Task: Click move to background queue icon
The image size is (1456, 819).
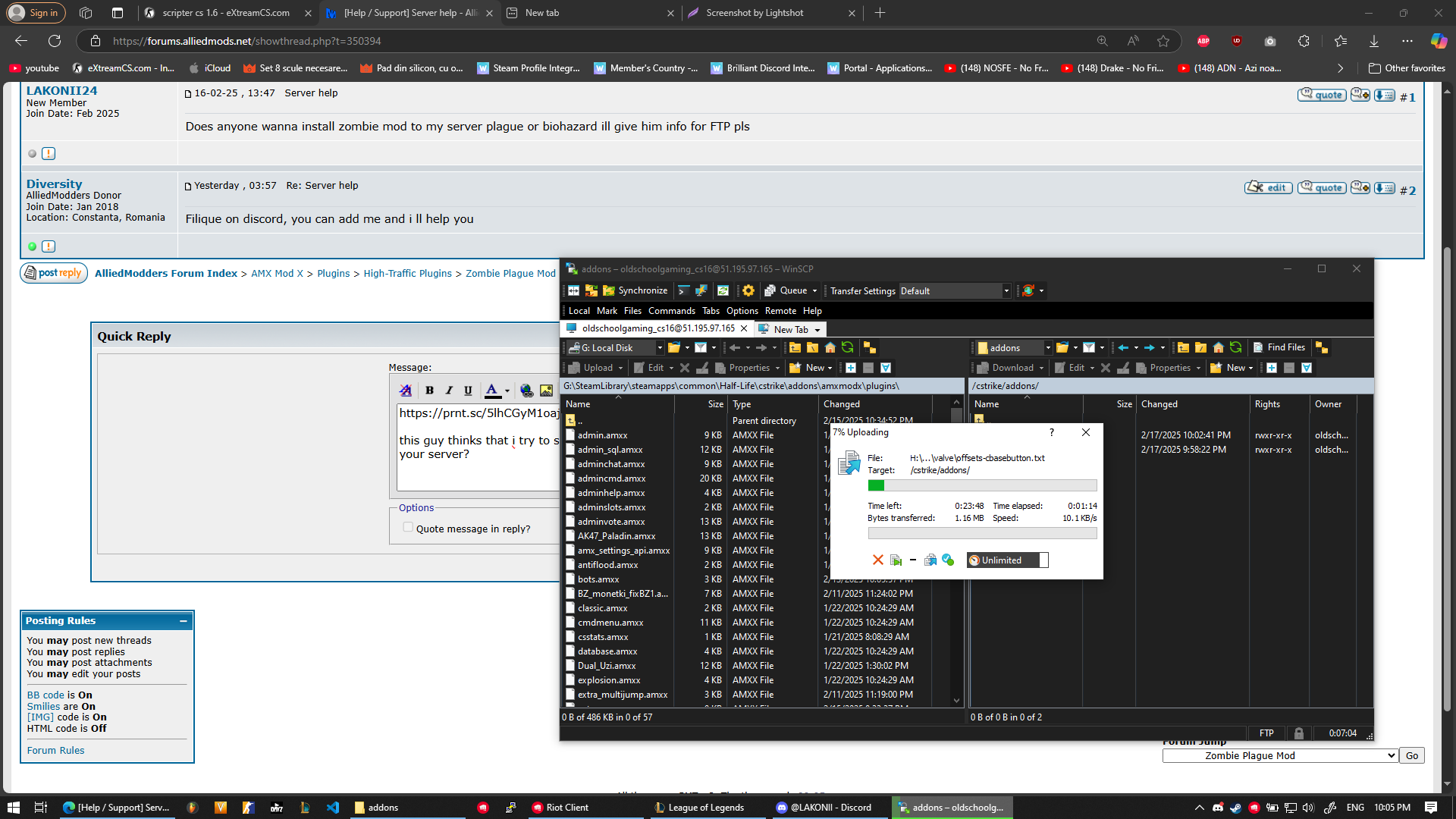Action: click(930, 560)
